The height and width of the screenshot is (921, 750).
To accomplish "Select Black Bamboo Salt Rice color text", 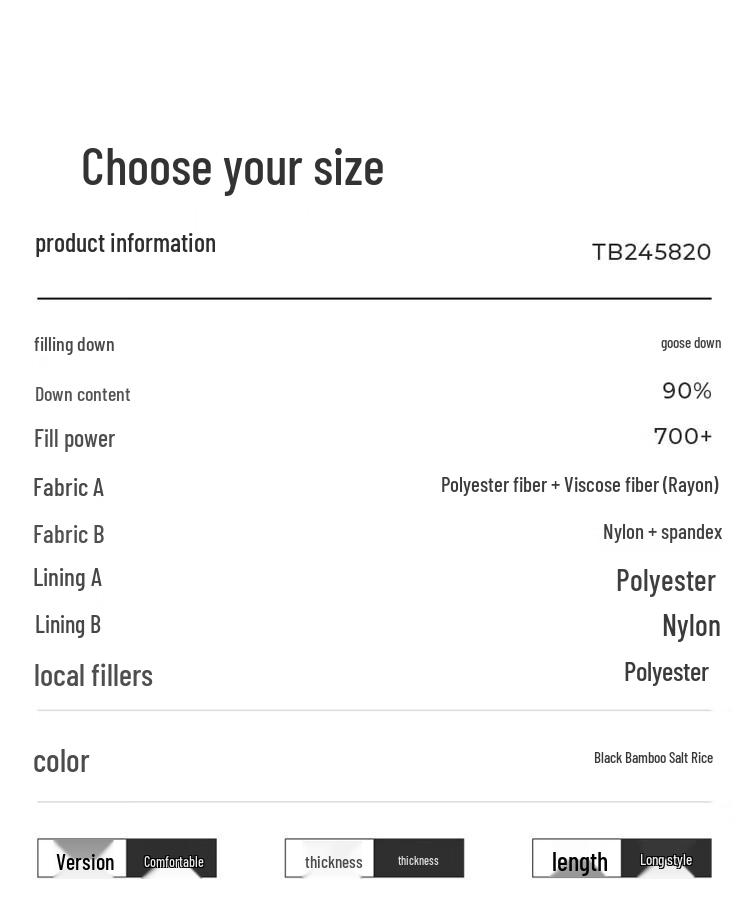I will click(x=653, y=758).
